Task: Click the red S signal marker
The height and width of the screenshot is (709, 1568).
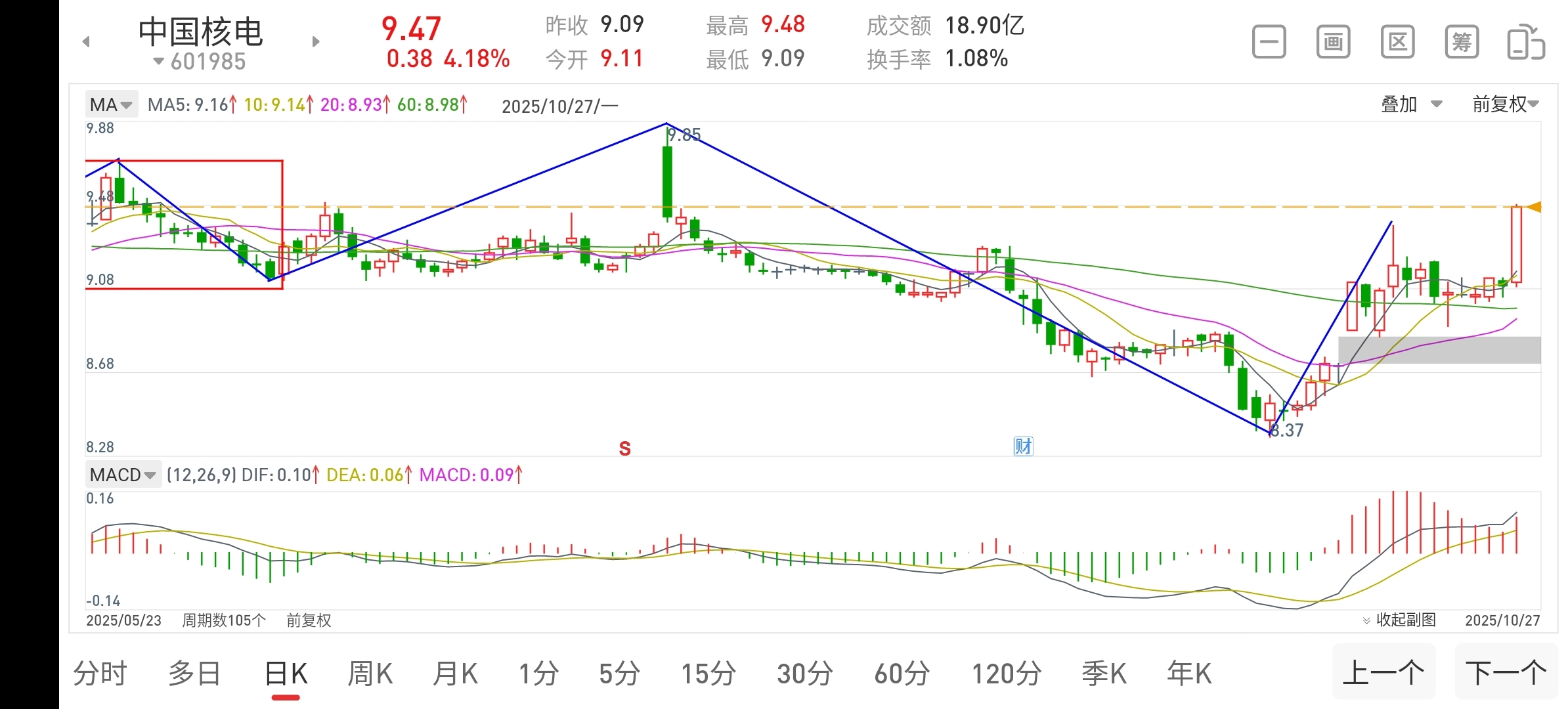Action: (624, 448)
